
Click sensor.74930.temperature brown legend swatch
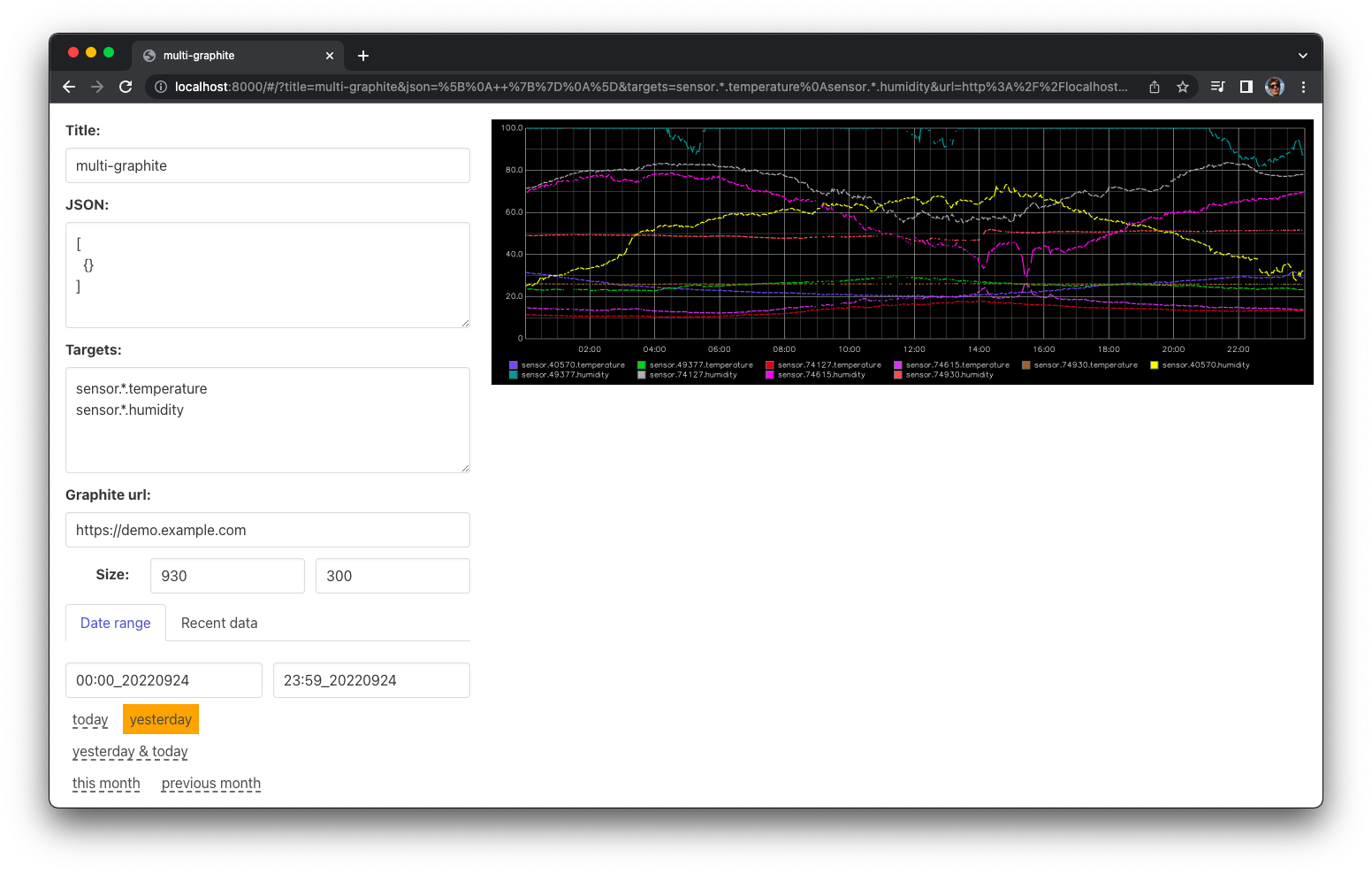(1026, 365)
